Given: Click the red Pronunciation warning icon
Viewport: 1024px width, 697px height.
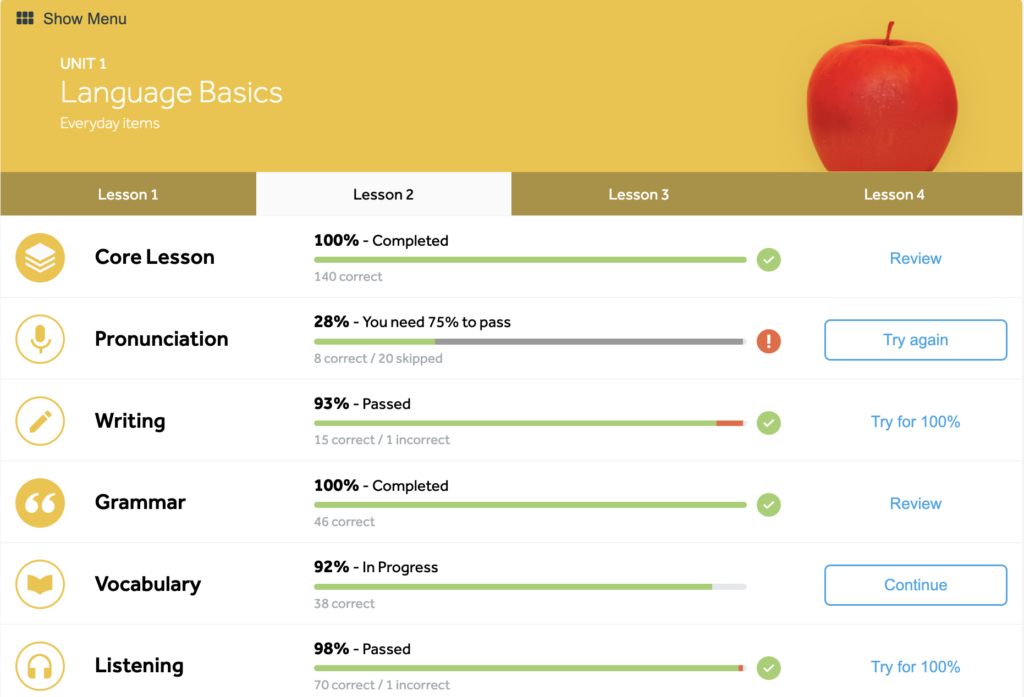Looking at the screenshot, I should tap(768, 341).
